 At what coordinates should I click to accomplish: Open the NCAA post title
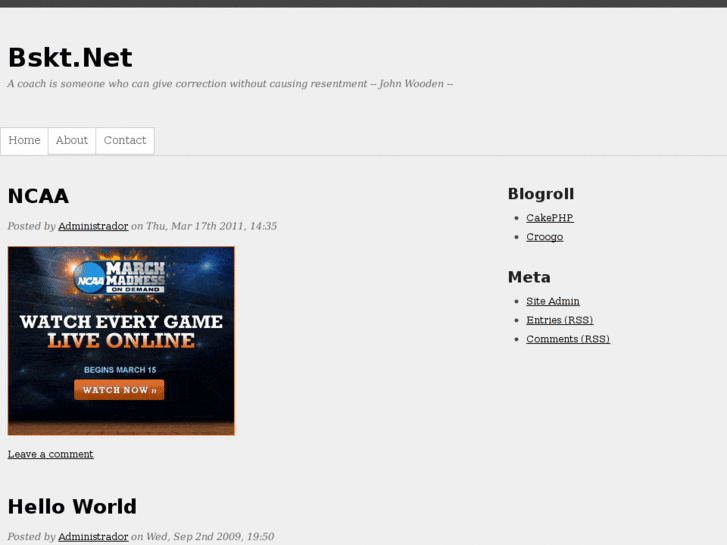click(x=38, y=196)
